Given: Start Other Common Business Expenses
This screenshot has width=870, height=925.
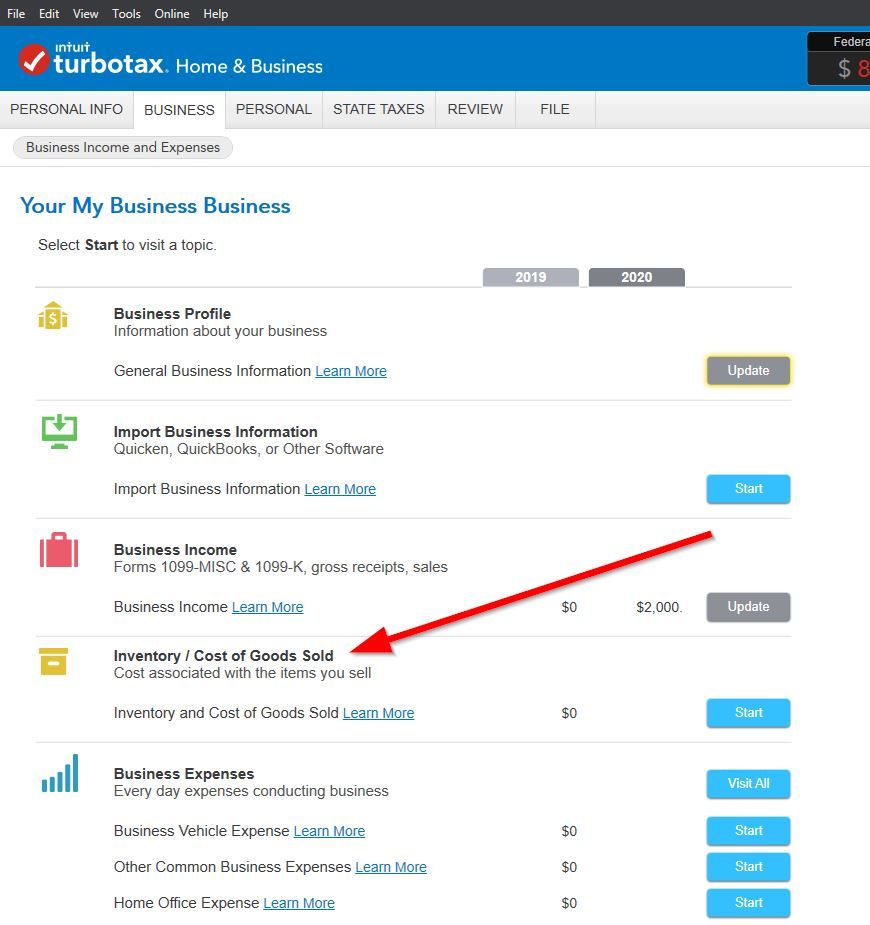Looking at the screenshot, I should (x=748, y=867).
